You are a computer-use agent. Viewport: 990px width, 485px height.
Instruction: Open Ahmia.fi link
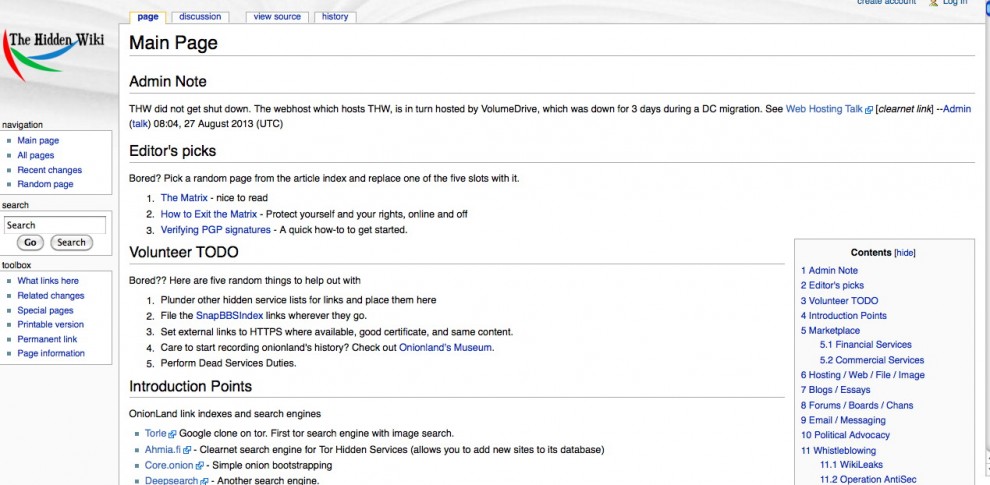click(x=163, y=450)
